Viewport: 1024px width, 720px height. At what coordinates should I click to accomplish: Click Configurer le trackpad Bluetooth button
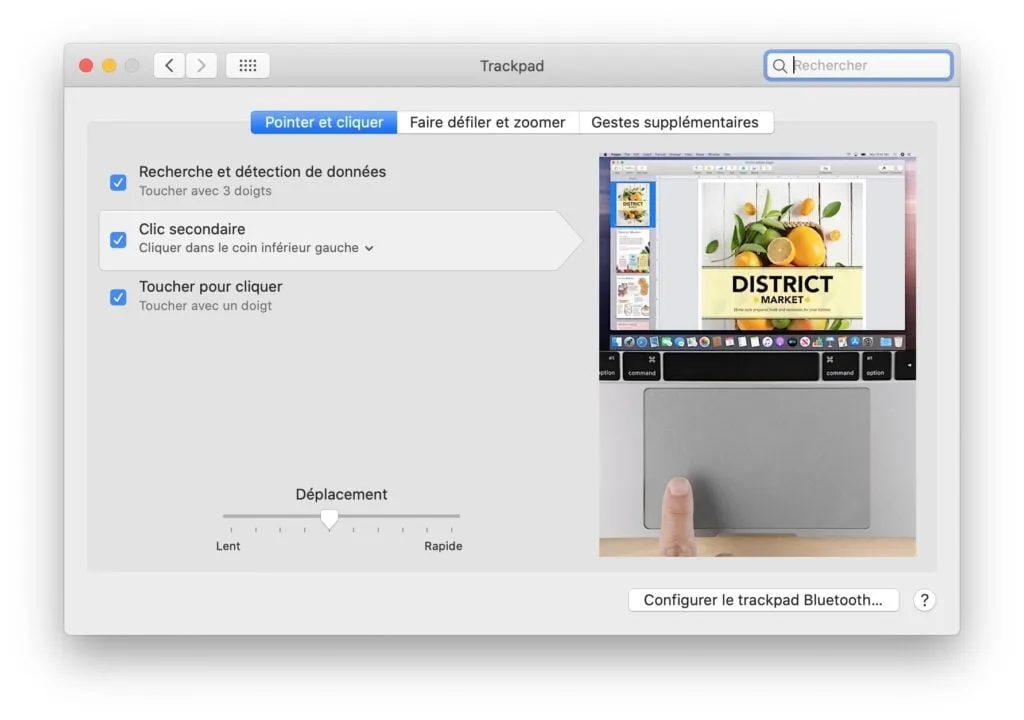pos(763,600)
